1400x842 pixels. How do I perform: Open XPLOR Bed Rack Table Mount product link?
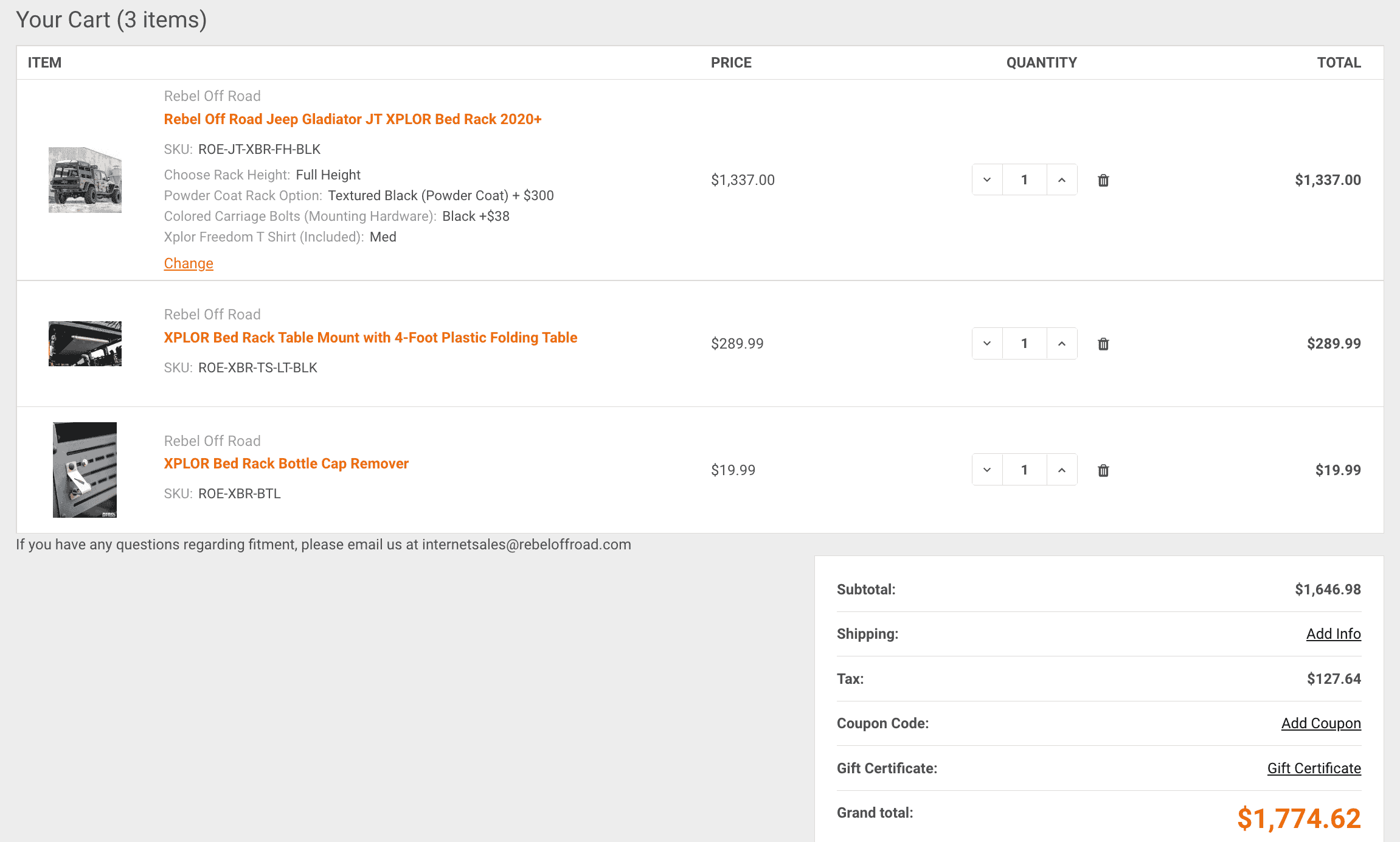(x=370, y=338)
